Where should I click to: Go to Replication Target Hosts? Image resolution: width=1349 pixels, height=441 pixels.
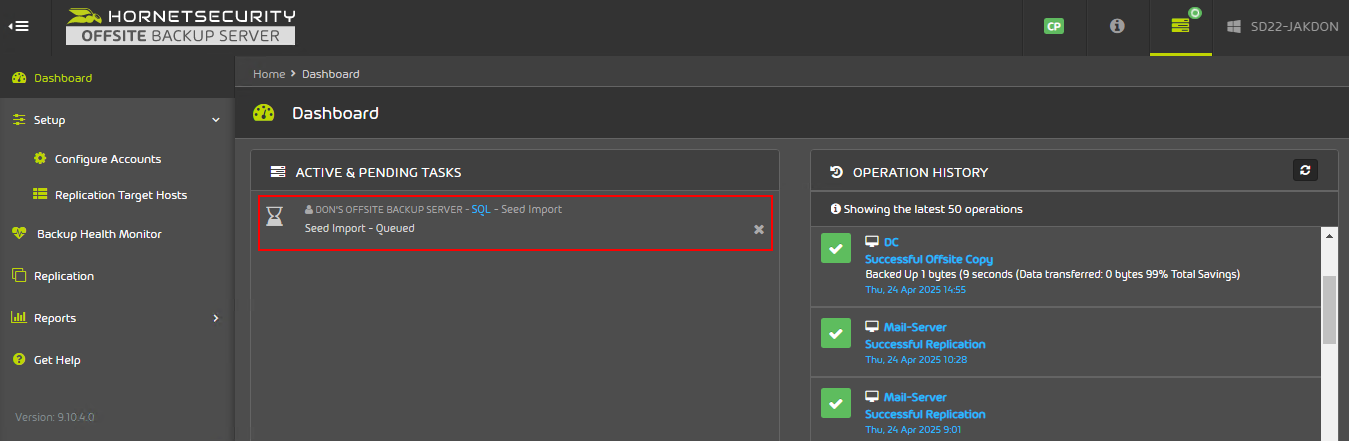(120, 195)
